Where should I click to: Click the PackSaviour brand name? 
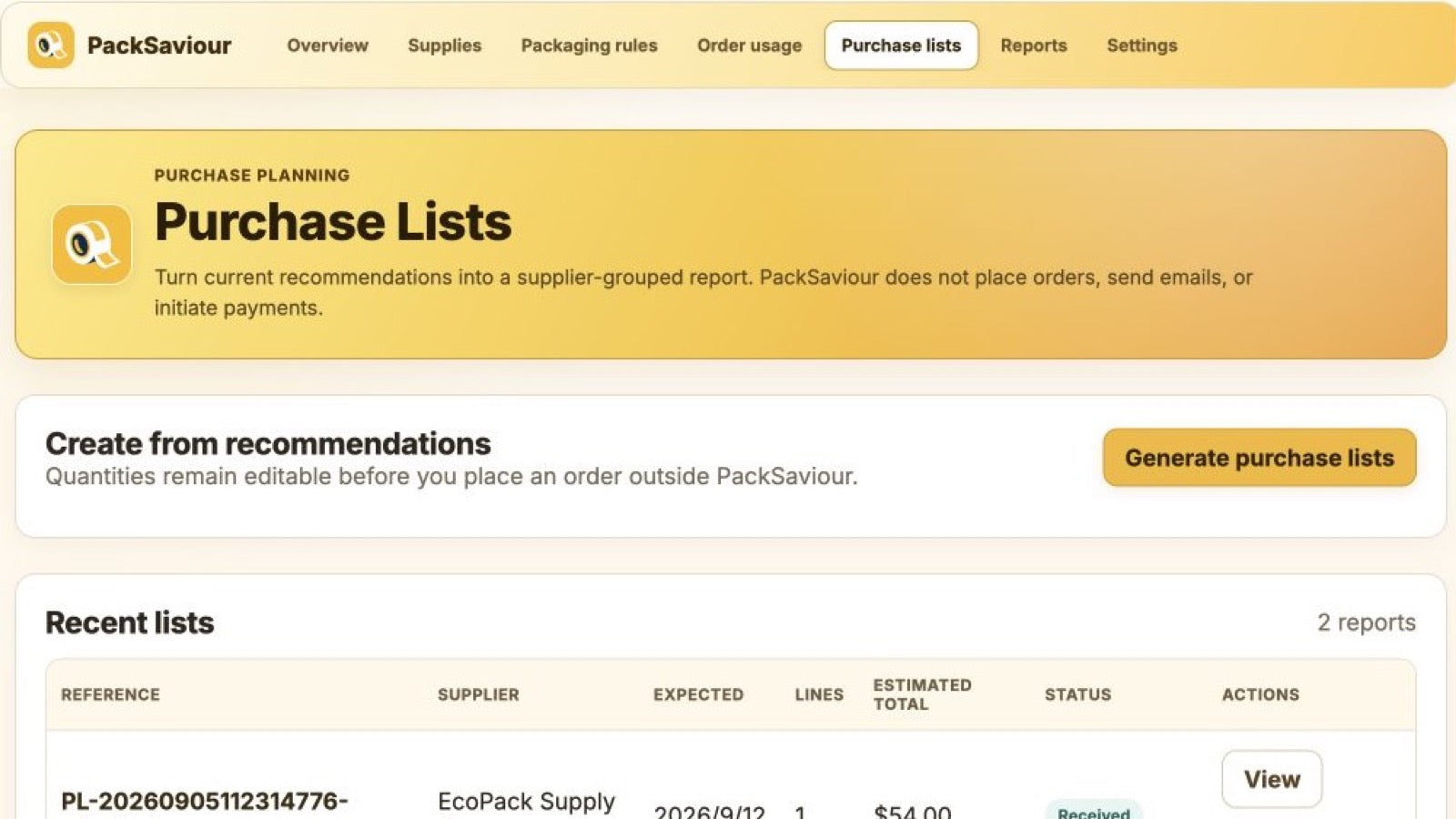[159, 45]
